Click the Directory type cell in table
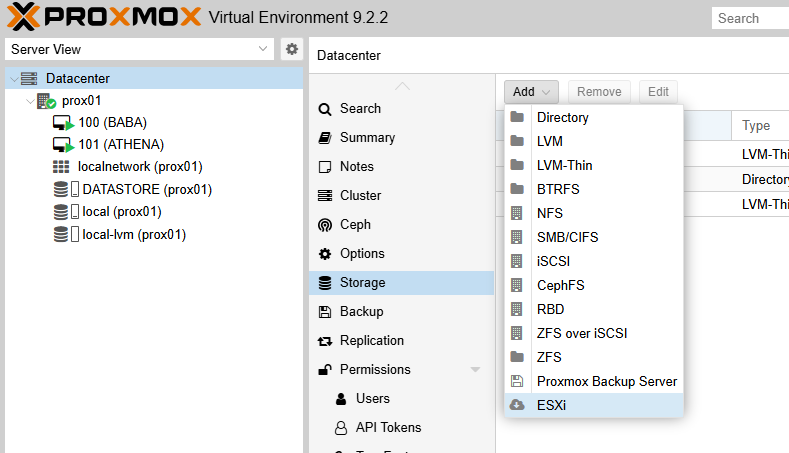Viewport: 789px width, 453px height. click(x=765, y=180)
